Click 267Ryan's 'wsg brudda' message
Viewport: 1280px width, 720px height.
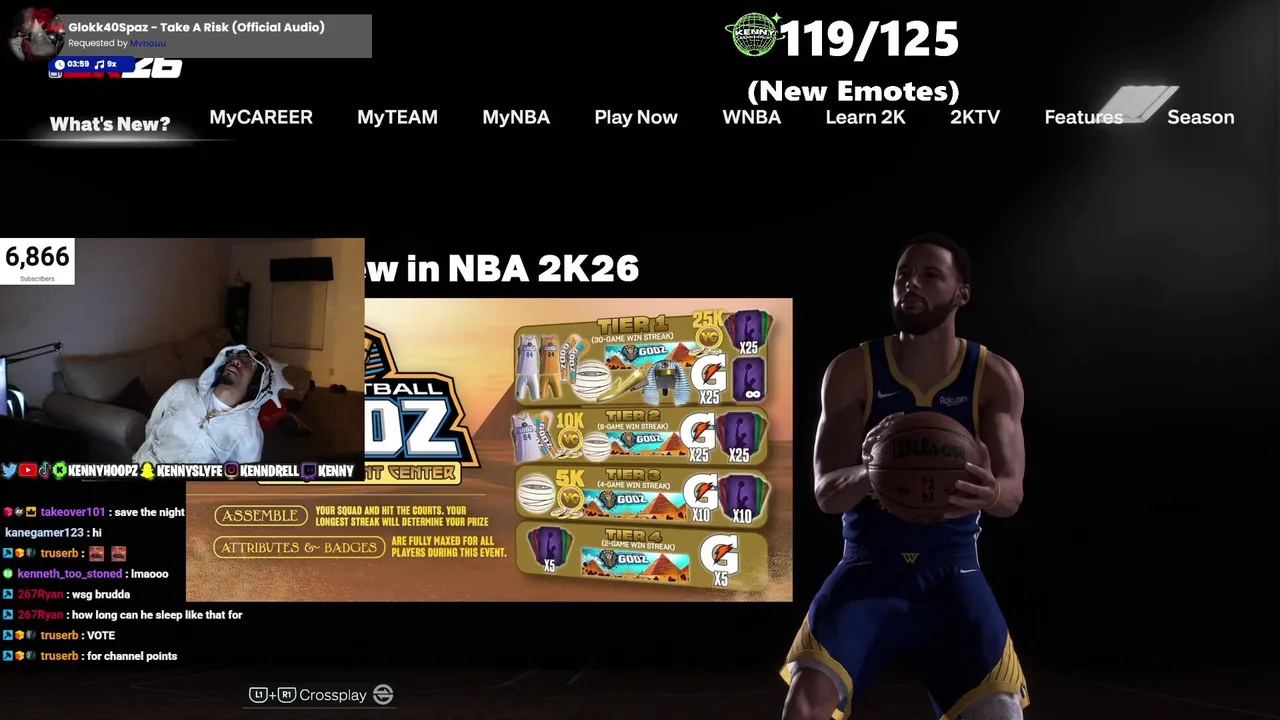pos(102,594)
